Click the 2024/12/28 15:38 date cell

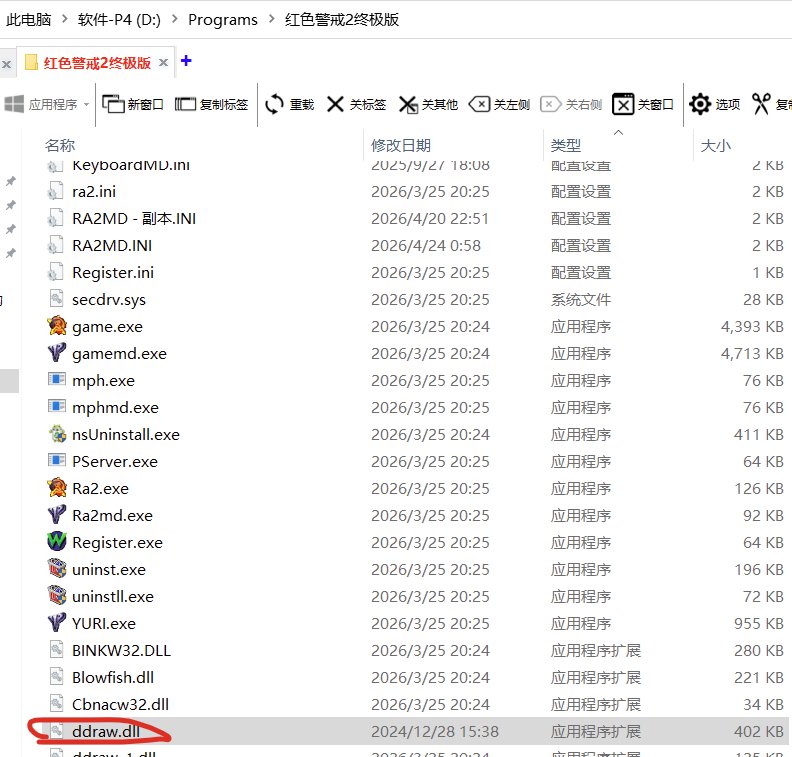435,731
